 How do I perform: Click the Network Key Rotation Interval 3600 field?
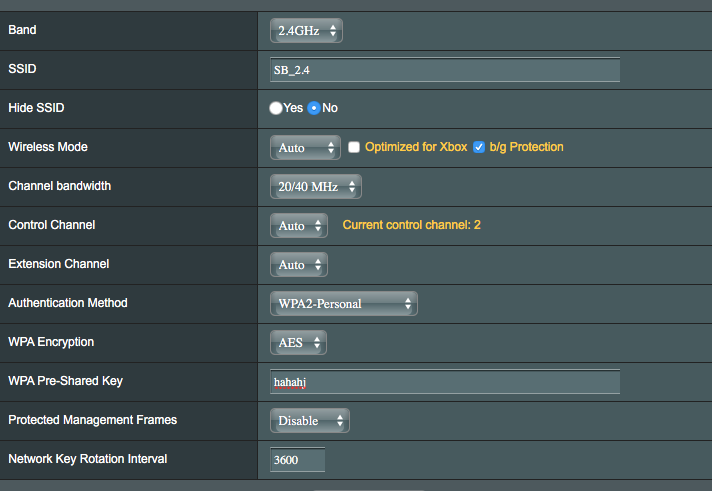point(298,460)
